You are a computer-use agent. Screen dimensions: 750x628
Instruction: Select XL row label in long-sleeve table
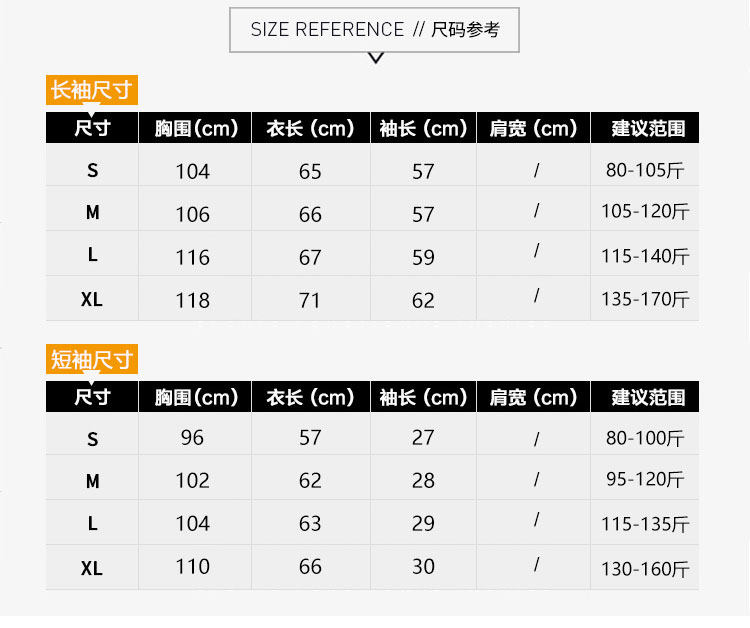click(92, 299)
